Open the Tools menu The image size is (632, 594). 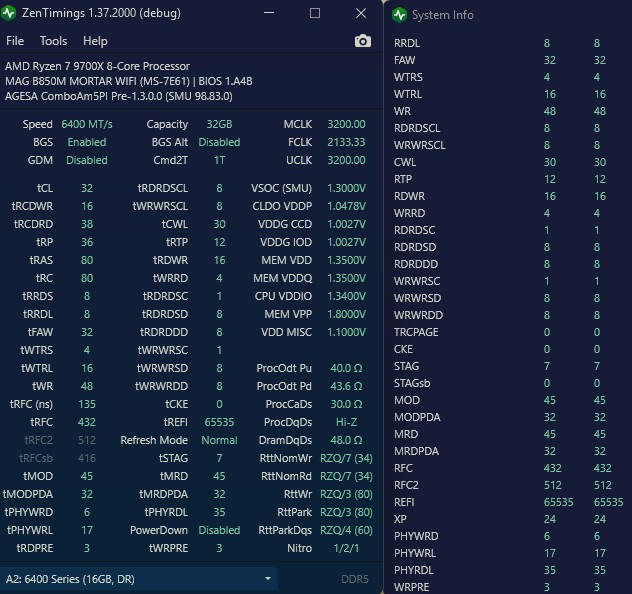click(x=54, y=41)
